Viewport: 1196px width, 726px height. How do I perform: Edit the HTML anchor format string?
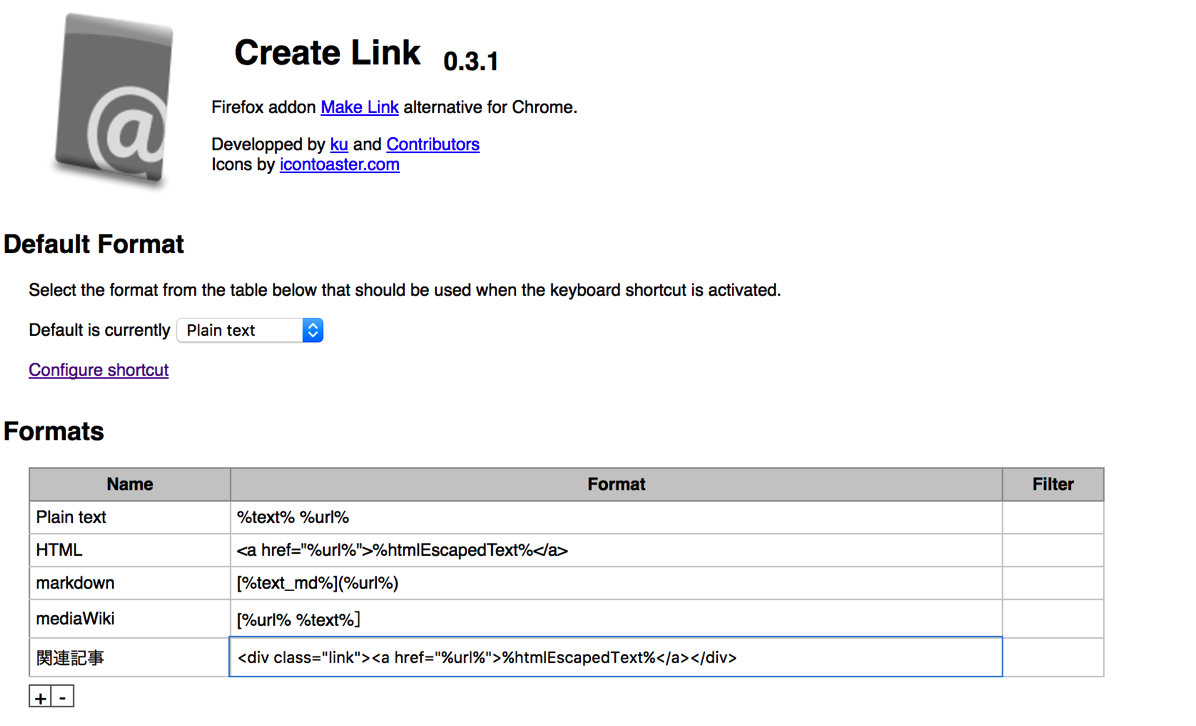pos(616,550)
